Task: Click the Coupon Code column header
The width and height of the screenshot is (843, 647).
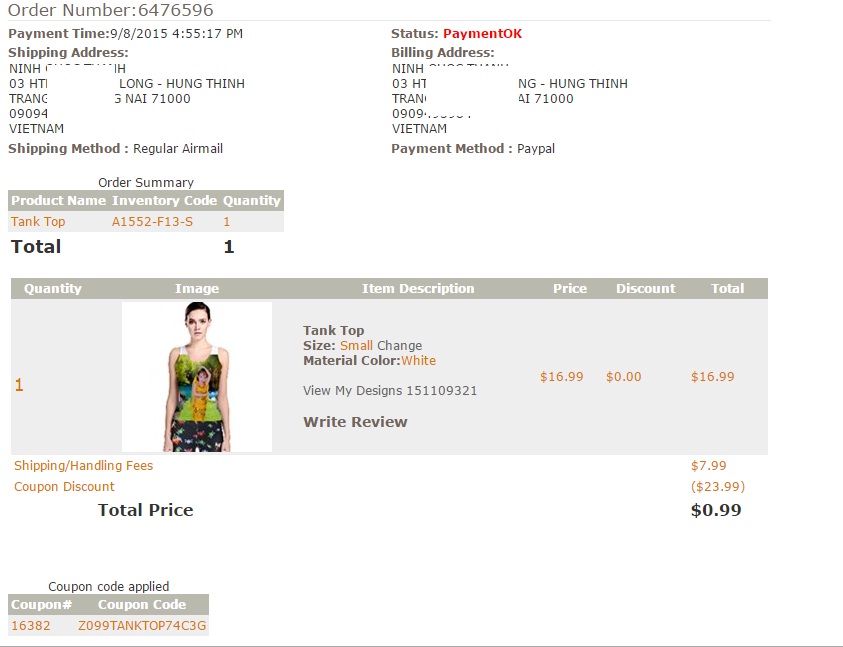Action: coord(142,605)
